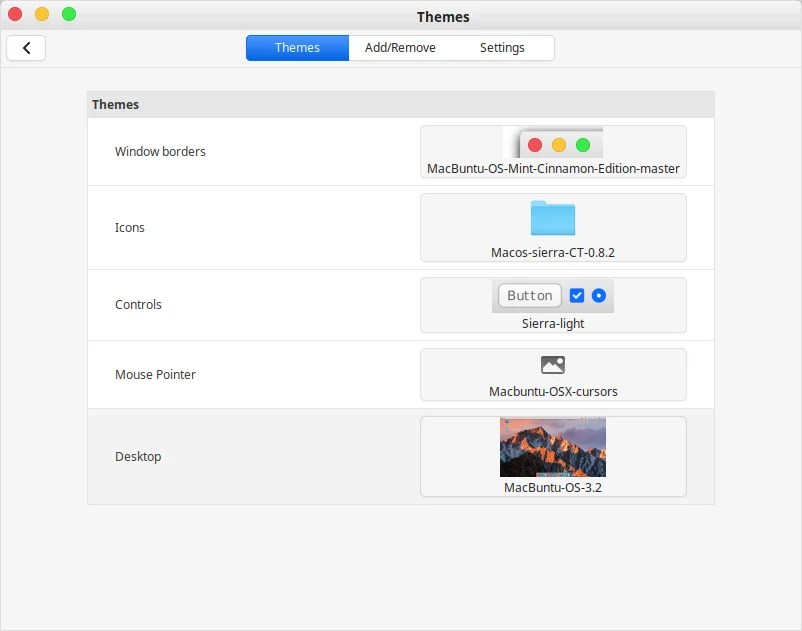The width and height of the screenshot is (802, 631).
Task: Click the checked checkbox in the Sierra-light preview
Action: 577,295
